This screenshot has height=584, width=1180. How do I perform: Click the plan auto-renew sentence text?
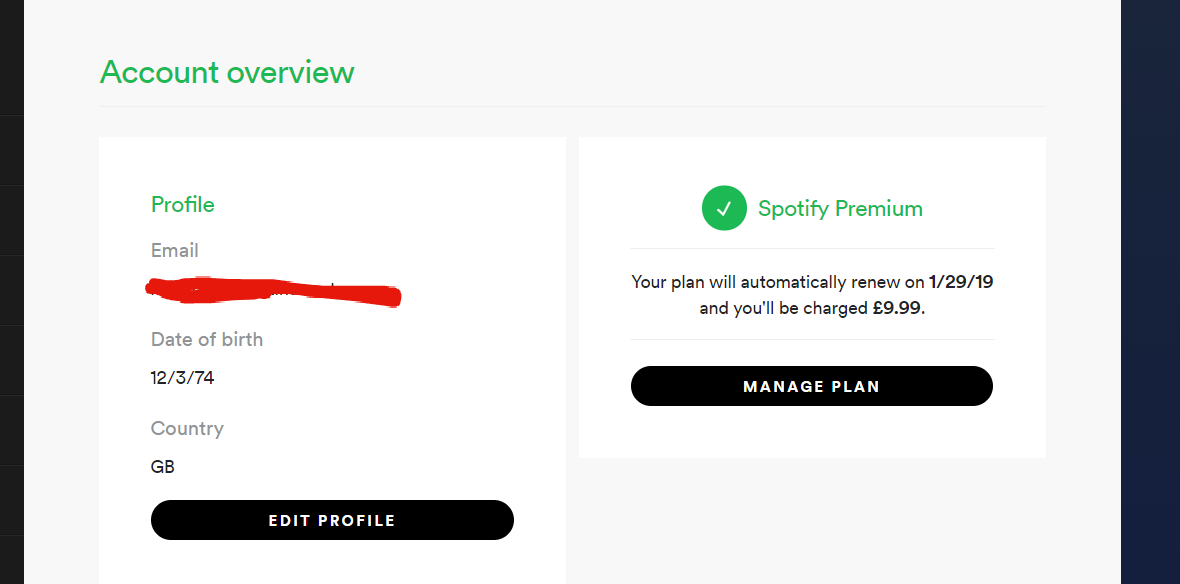[x=812, y=295]
